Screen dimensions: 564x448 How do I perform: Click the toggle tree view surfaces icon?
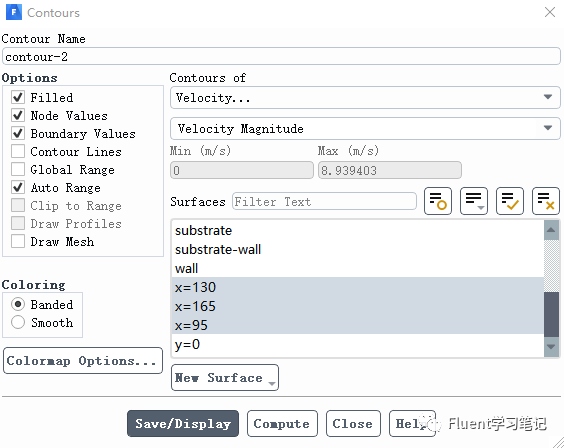438,201
